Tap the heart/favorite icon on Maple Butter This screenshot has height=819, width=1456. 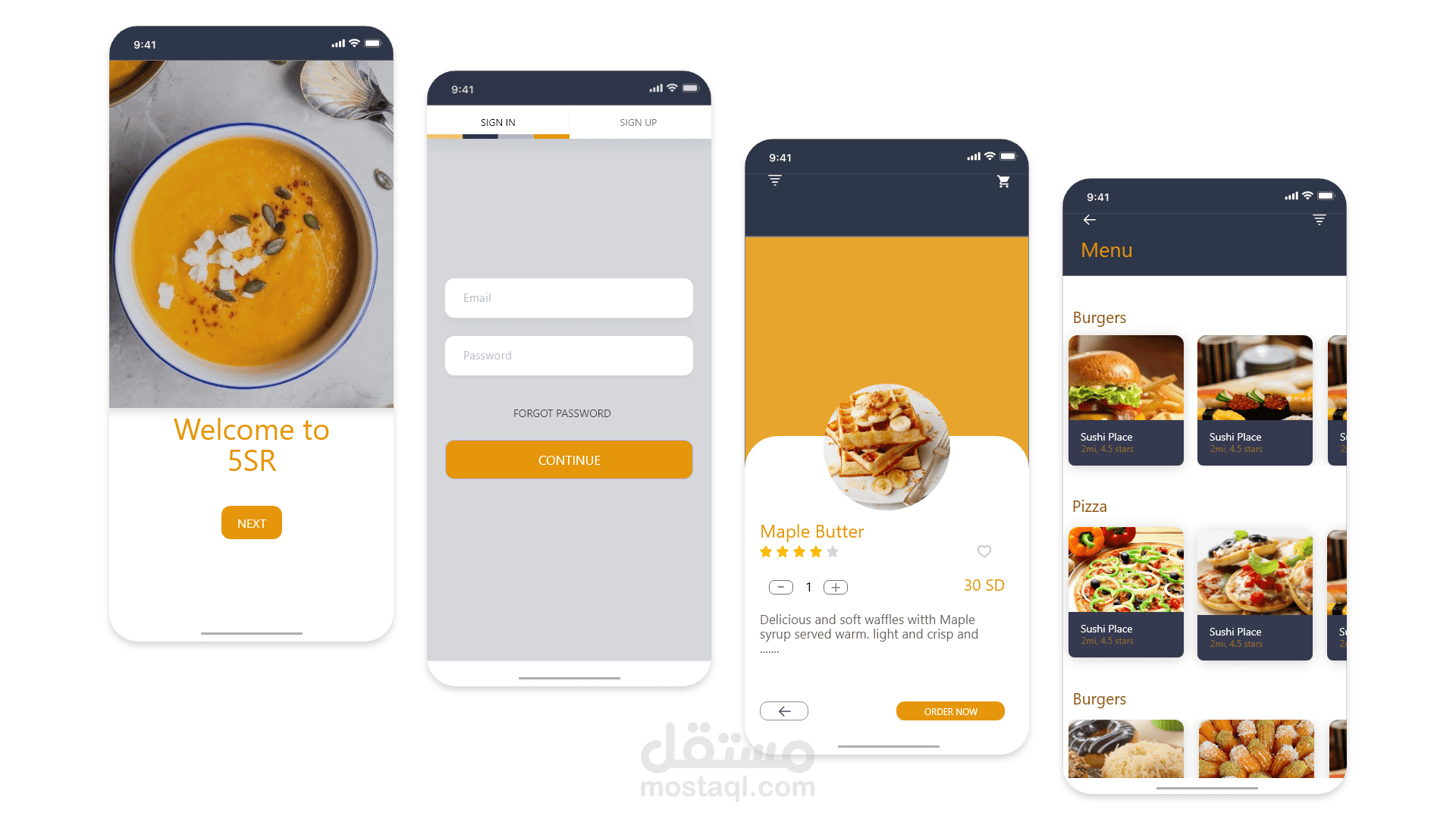[984, 551]
